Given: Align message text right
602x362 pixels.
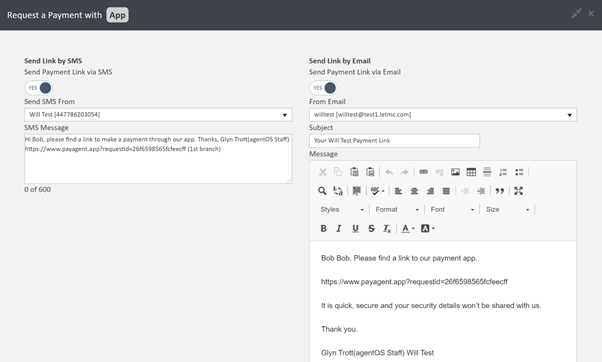Looking at the screenshot, I should pyautogui.click(x=430, y=191).
